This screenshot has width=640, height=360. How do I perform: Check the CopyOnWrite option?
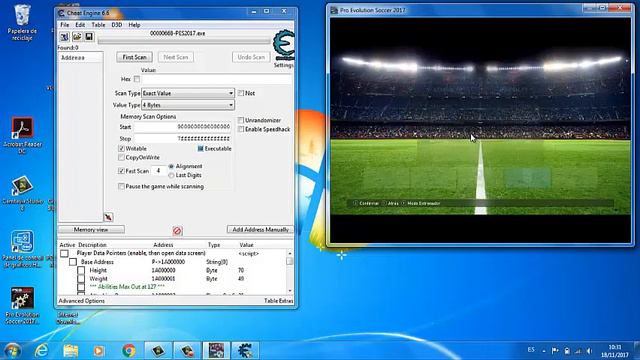pyautogui.click(x=121, y=157)
